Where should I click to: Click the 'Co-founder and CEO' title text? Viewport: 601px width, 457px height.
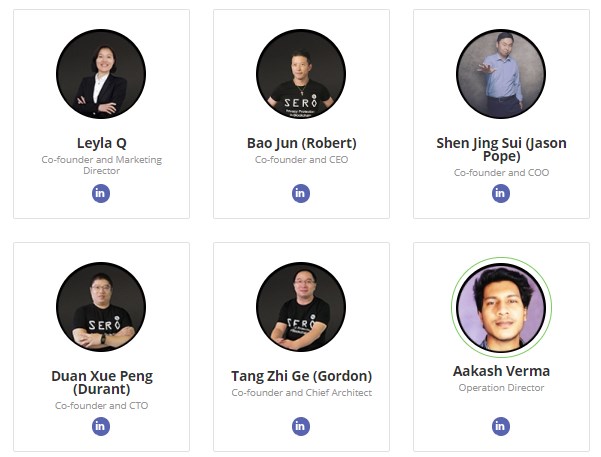click(x=301, y=160)
